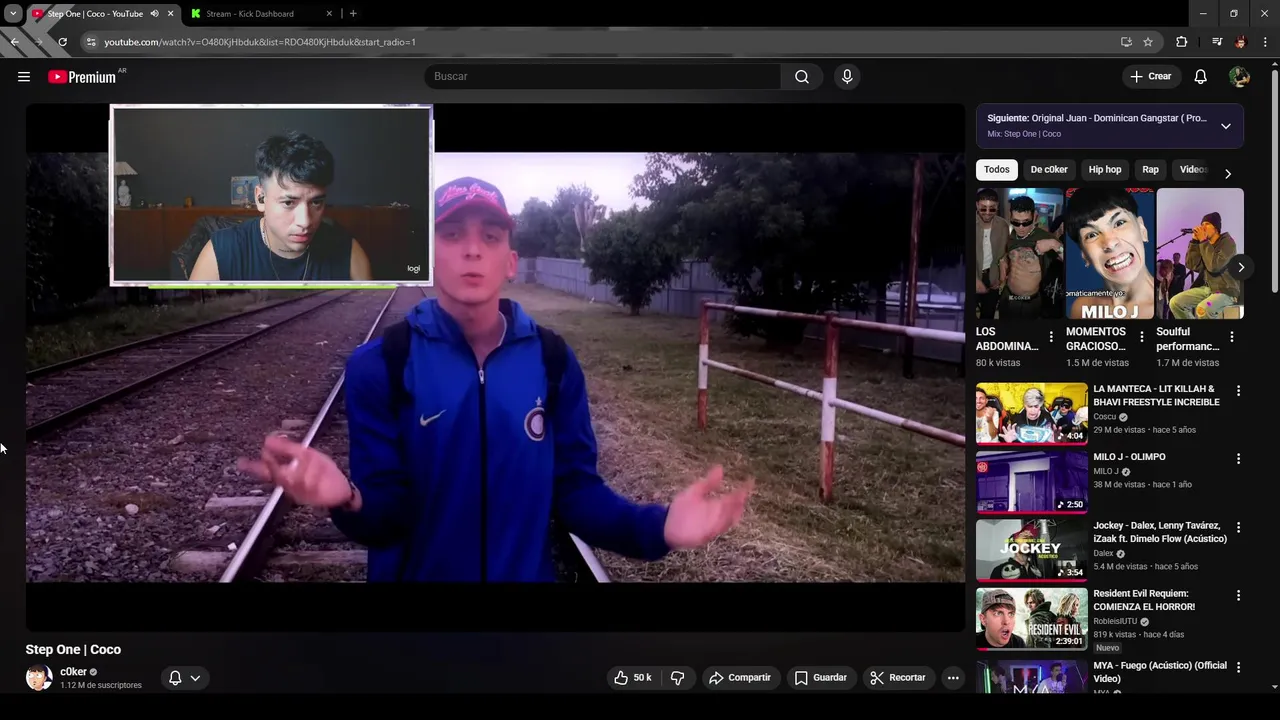Viewport: 1280px width, 720px height.
Task: Mute the YouTube tab via speaker icon
Action: [x=154, y=14]
